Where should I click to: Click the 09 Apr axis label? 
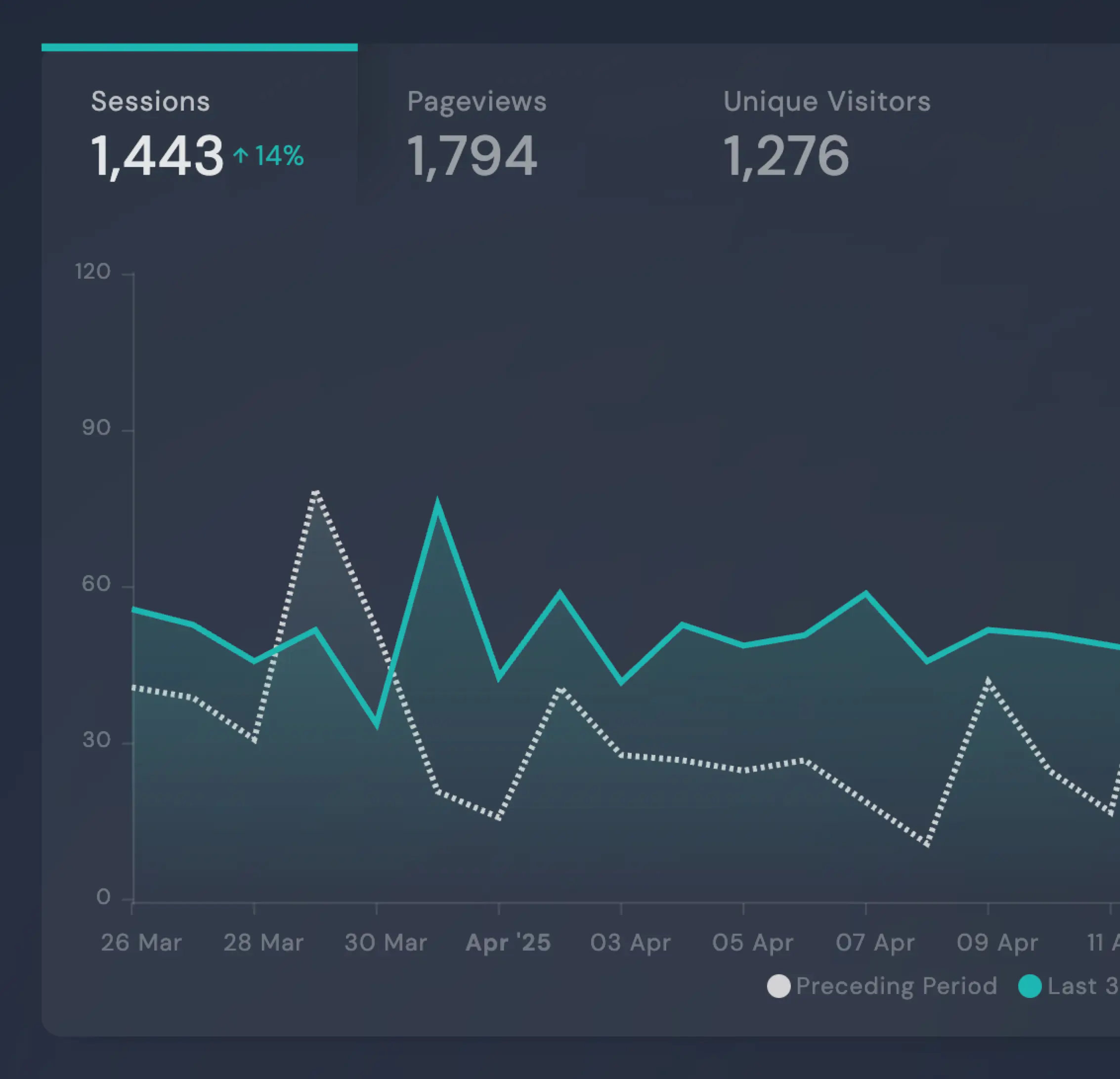pos(997,943)
